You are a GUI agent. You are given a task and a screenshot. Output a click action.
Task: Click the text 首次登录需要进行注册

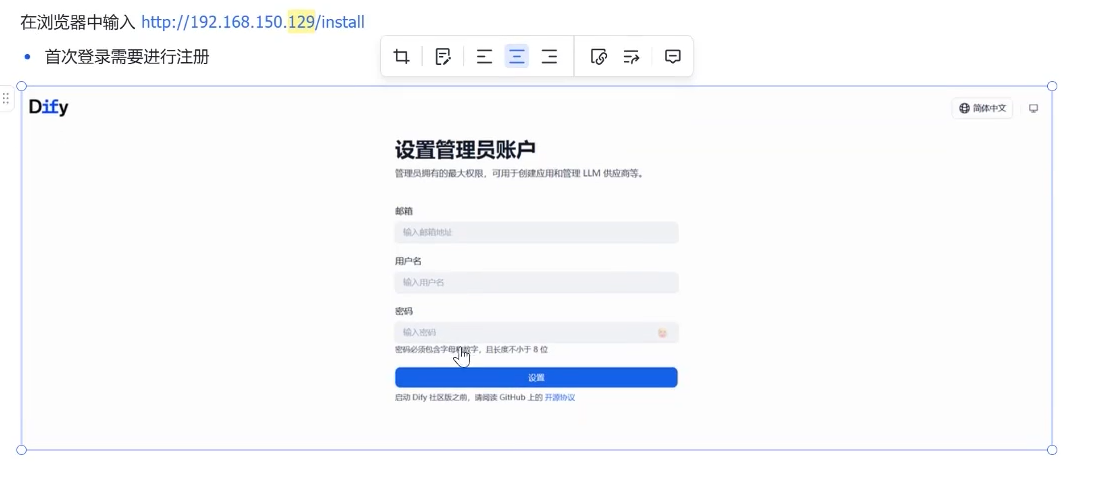point(127,57)
